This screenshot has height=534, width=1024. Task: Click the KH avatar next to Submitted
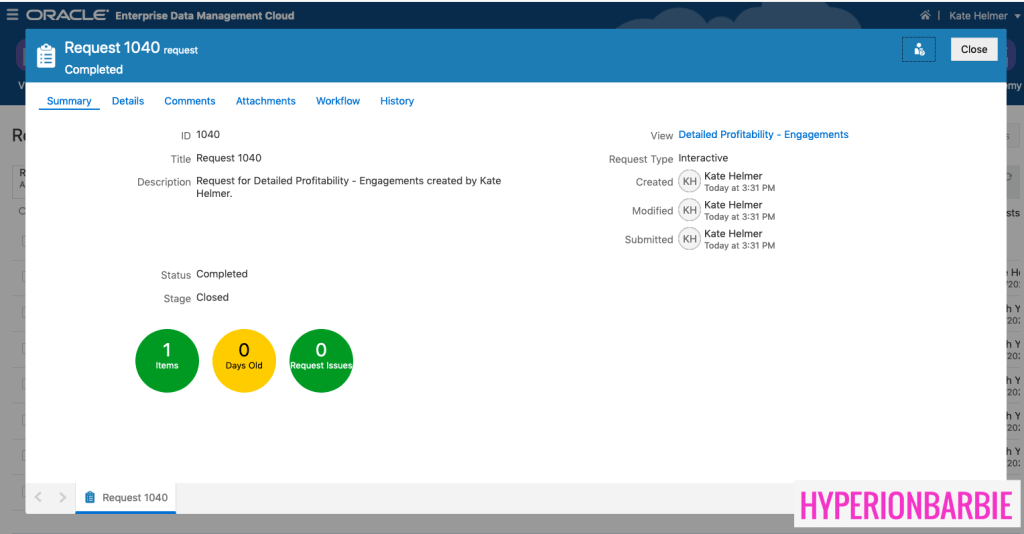pyautogui.click(x=689, y=239)
